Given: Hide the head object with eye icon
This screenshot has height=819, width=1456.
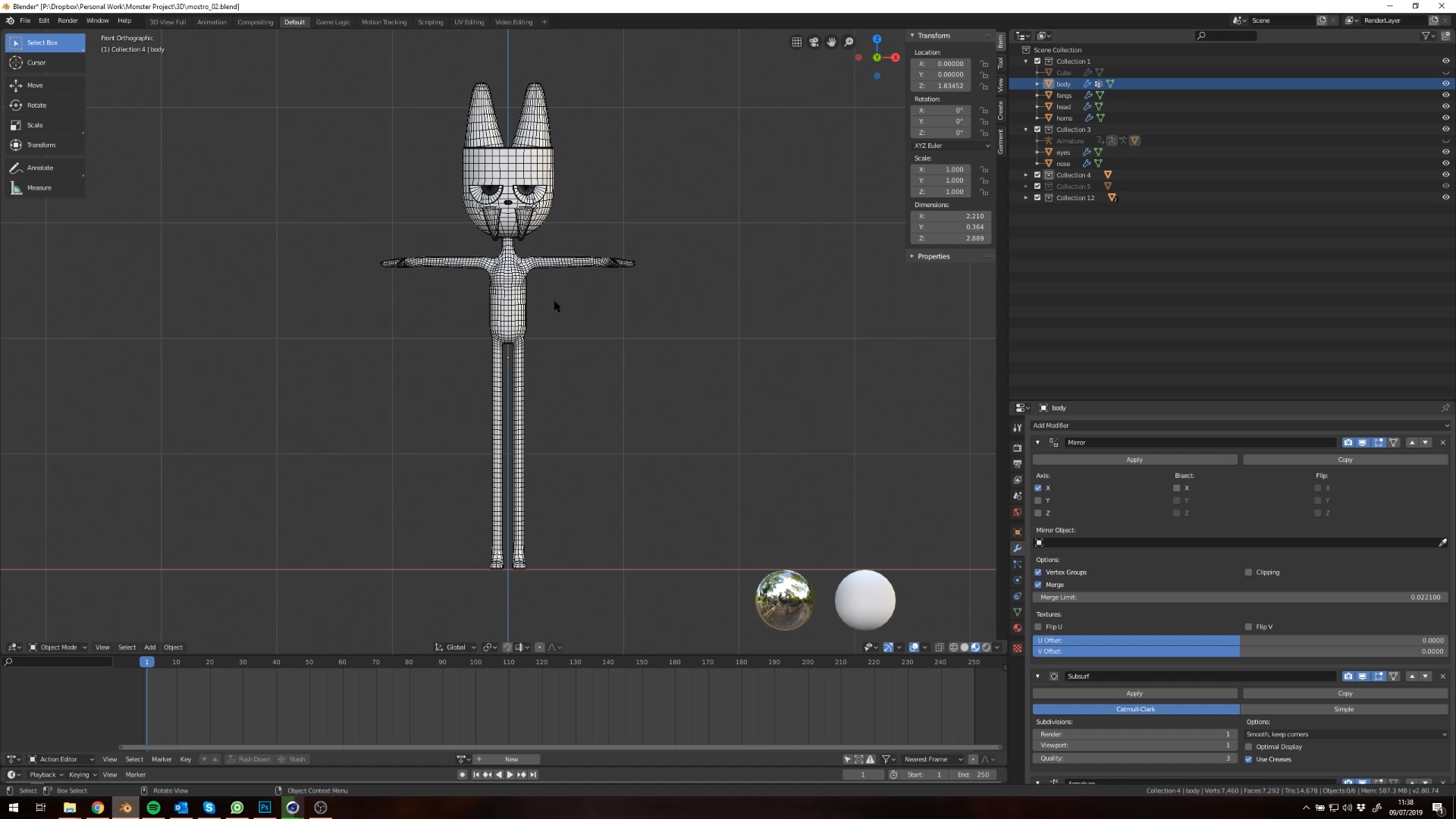Looking at the screenshot, I should click(x=1445, y=107).
